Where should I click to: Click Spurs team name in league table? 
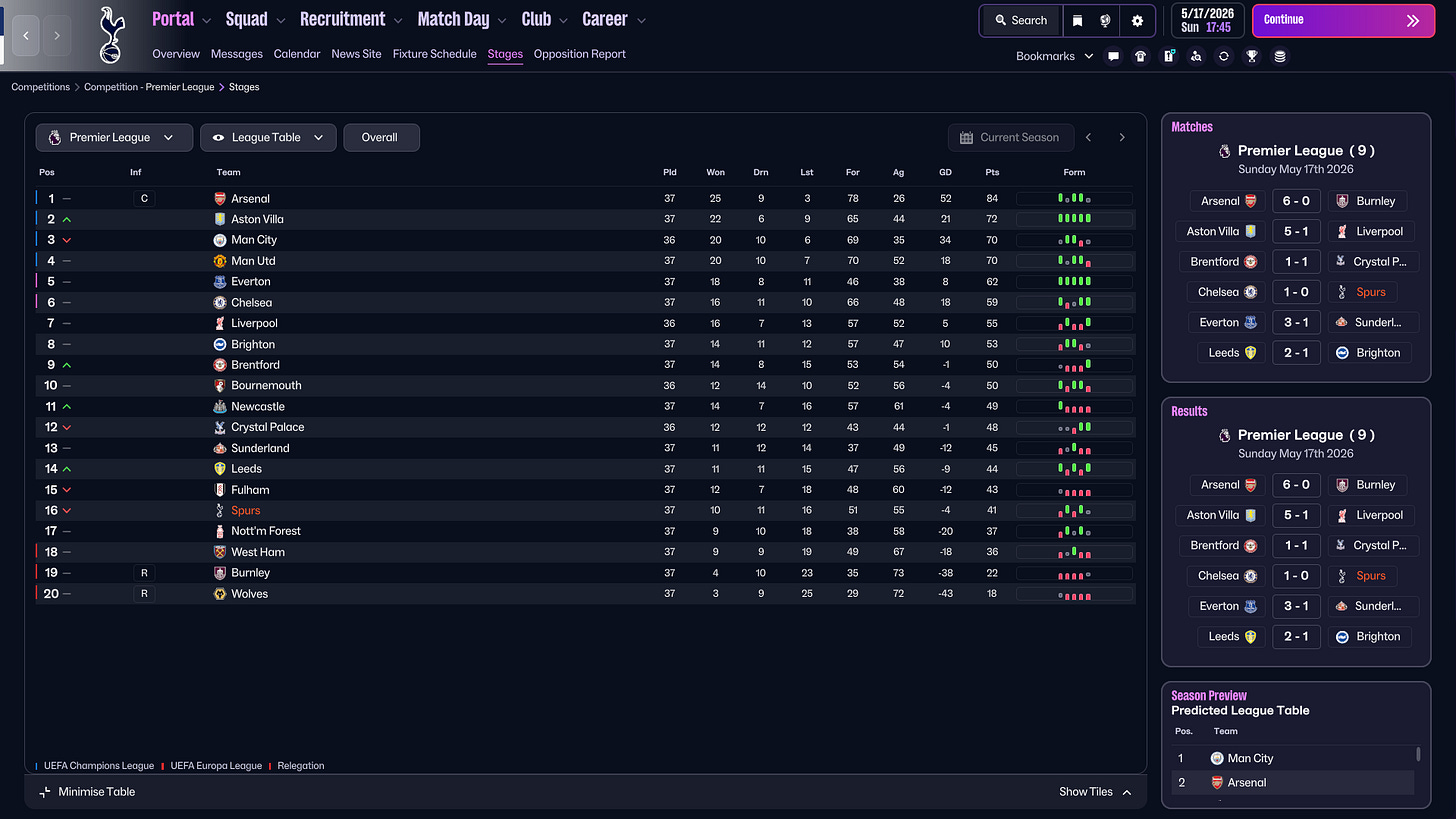(246, 510)
